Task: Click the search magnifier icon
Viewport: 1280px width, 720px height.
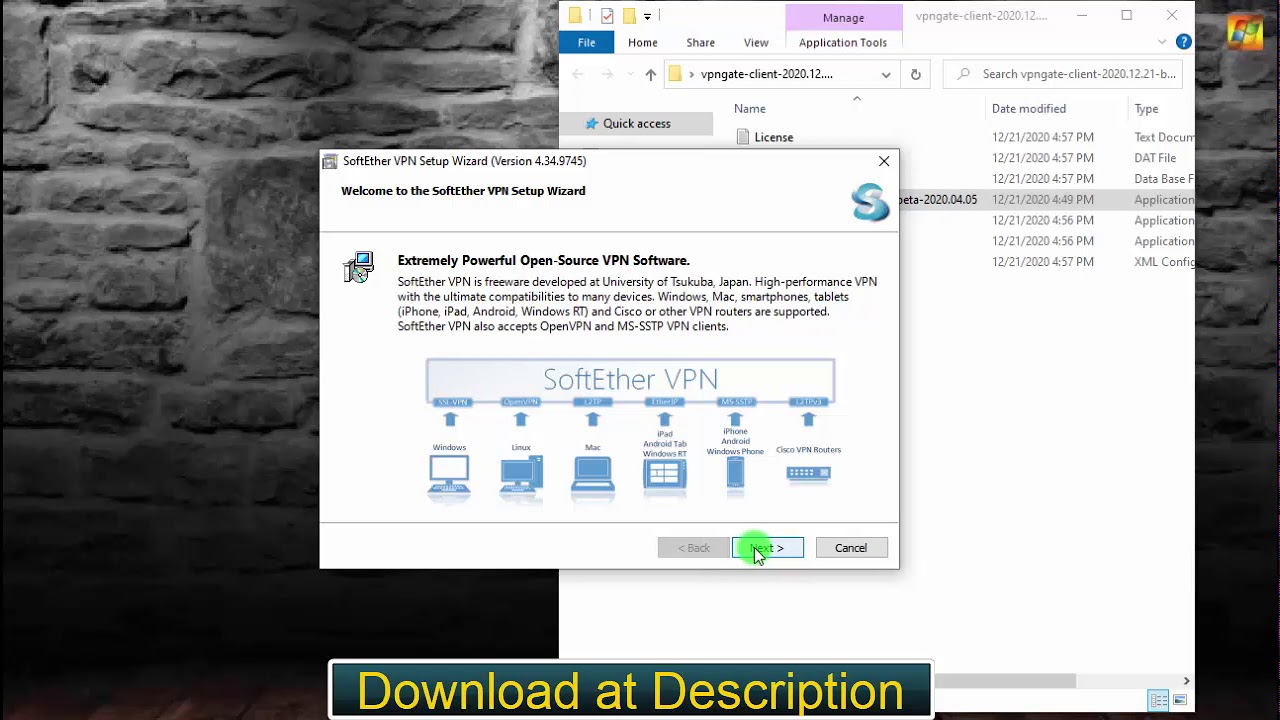Action: (962, 74)
